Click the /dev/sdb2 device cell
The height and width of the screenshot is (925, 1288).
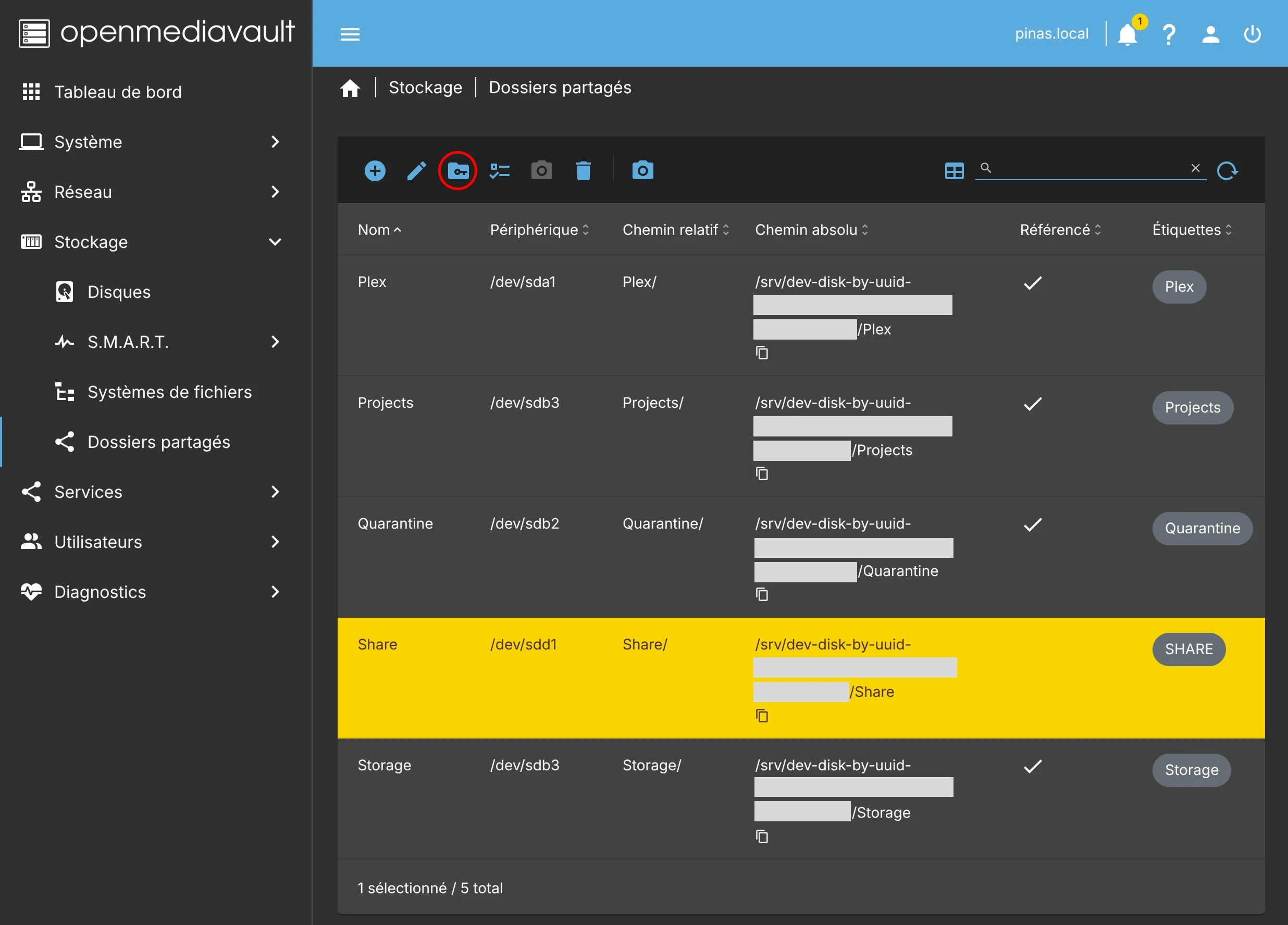[x=525, y=523]
